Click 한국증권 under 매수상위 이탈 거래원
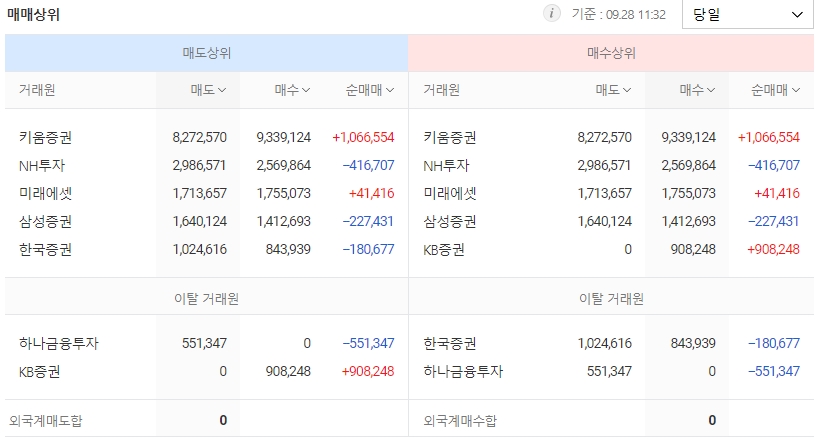818x443 pixels. pos(450,343)
